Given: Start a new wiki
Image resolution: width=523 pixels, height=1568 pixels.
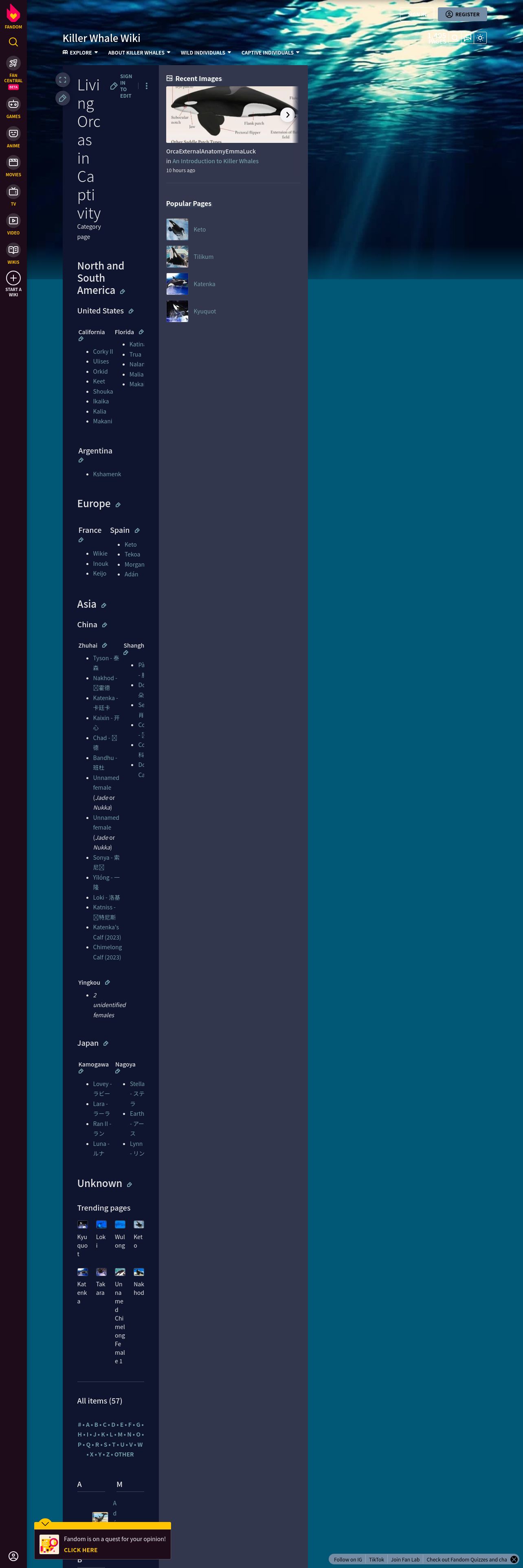Looking at the screenshot, I should coord(13,284).
